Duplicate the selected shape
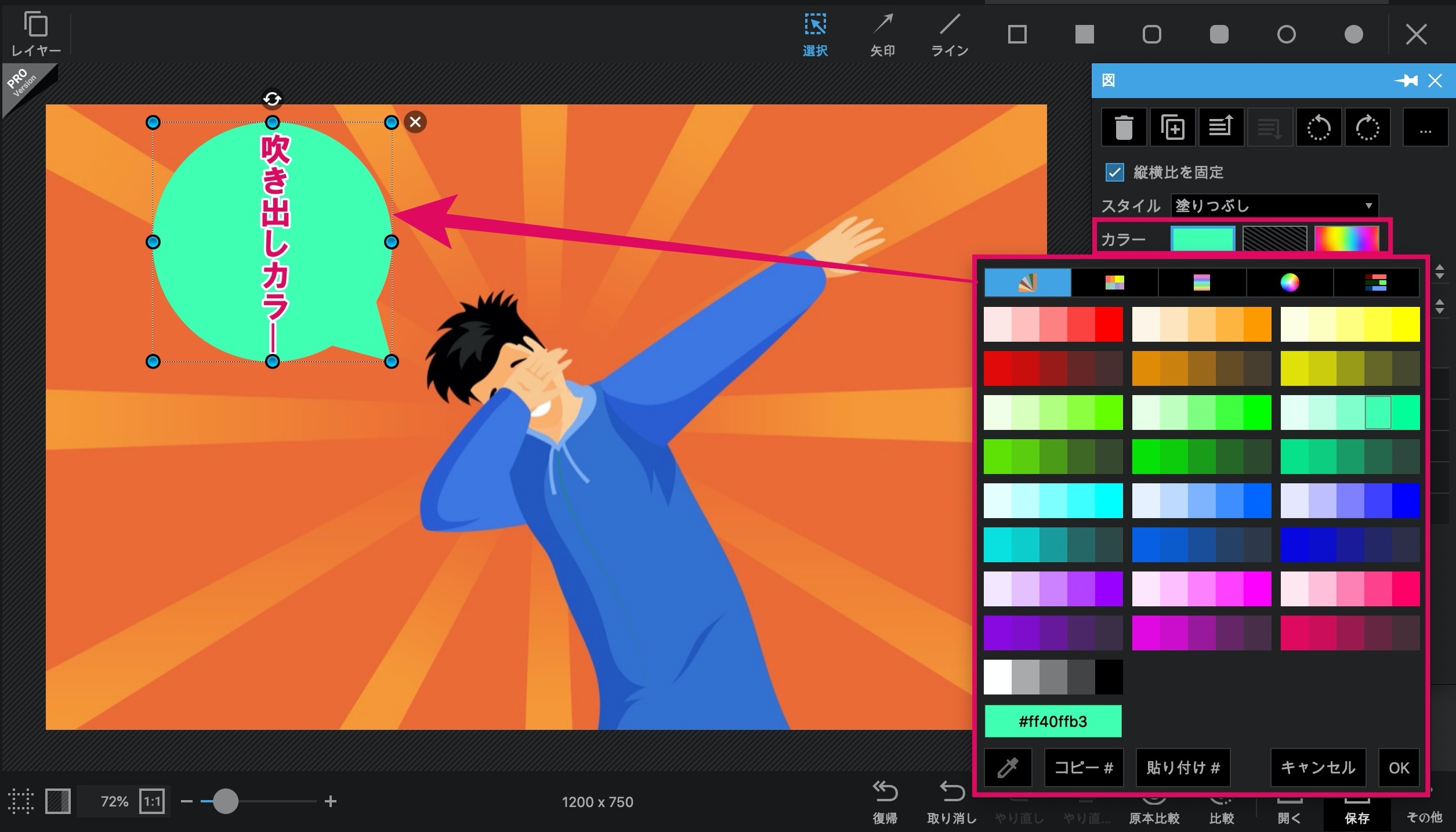This screenshot has width=1456, height=832. tap(1172, 127)
